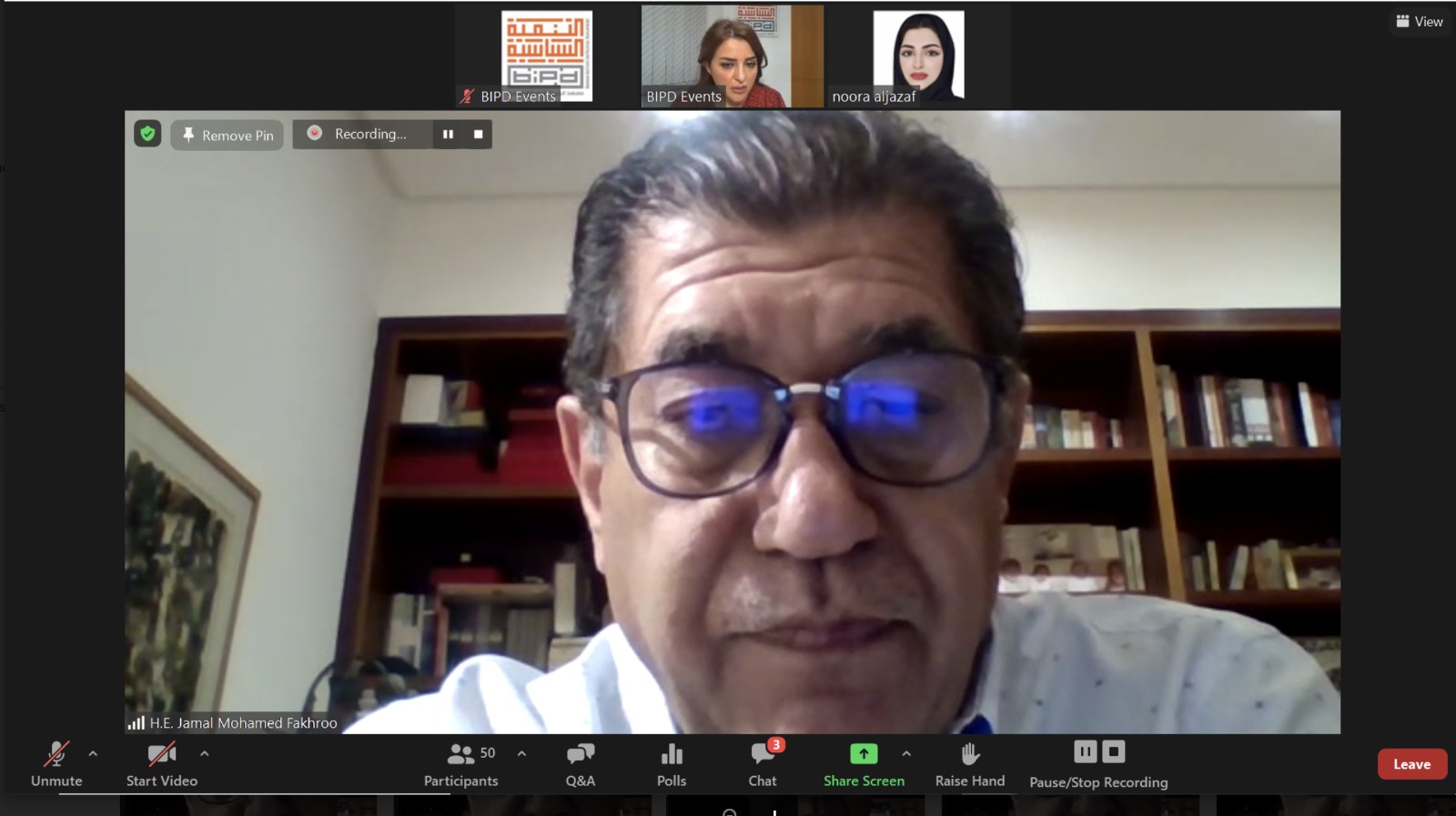Viewport: 1456px width, 816px height.
Task: Pause recording in the bottom toolbar
Action: click(1085, 752)
